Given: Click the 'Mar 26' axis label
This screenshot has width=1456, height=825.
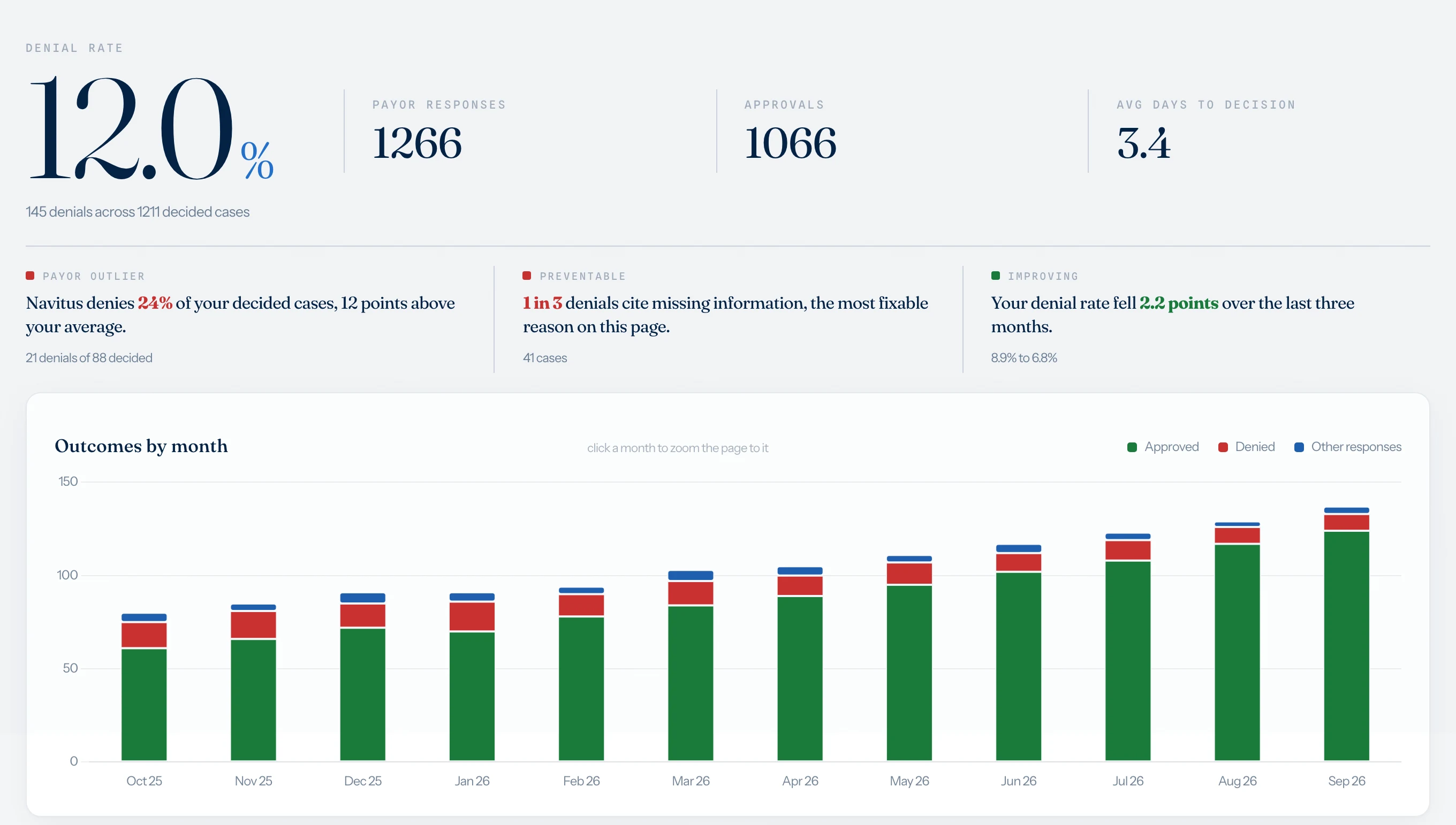Looking at the screenshot, I should tap(691, 781).
